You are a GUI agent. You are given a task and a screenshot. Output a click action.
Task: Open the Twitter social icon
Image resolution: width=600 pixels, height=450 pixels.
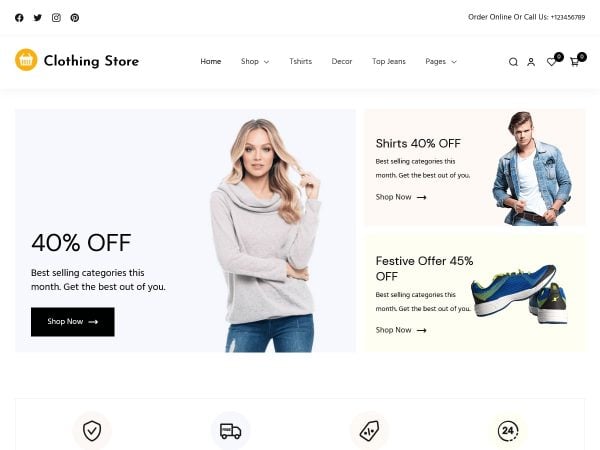pos(38,18)
